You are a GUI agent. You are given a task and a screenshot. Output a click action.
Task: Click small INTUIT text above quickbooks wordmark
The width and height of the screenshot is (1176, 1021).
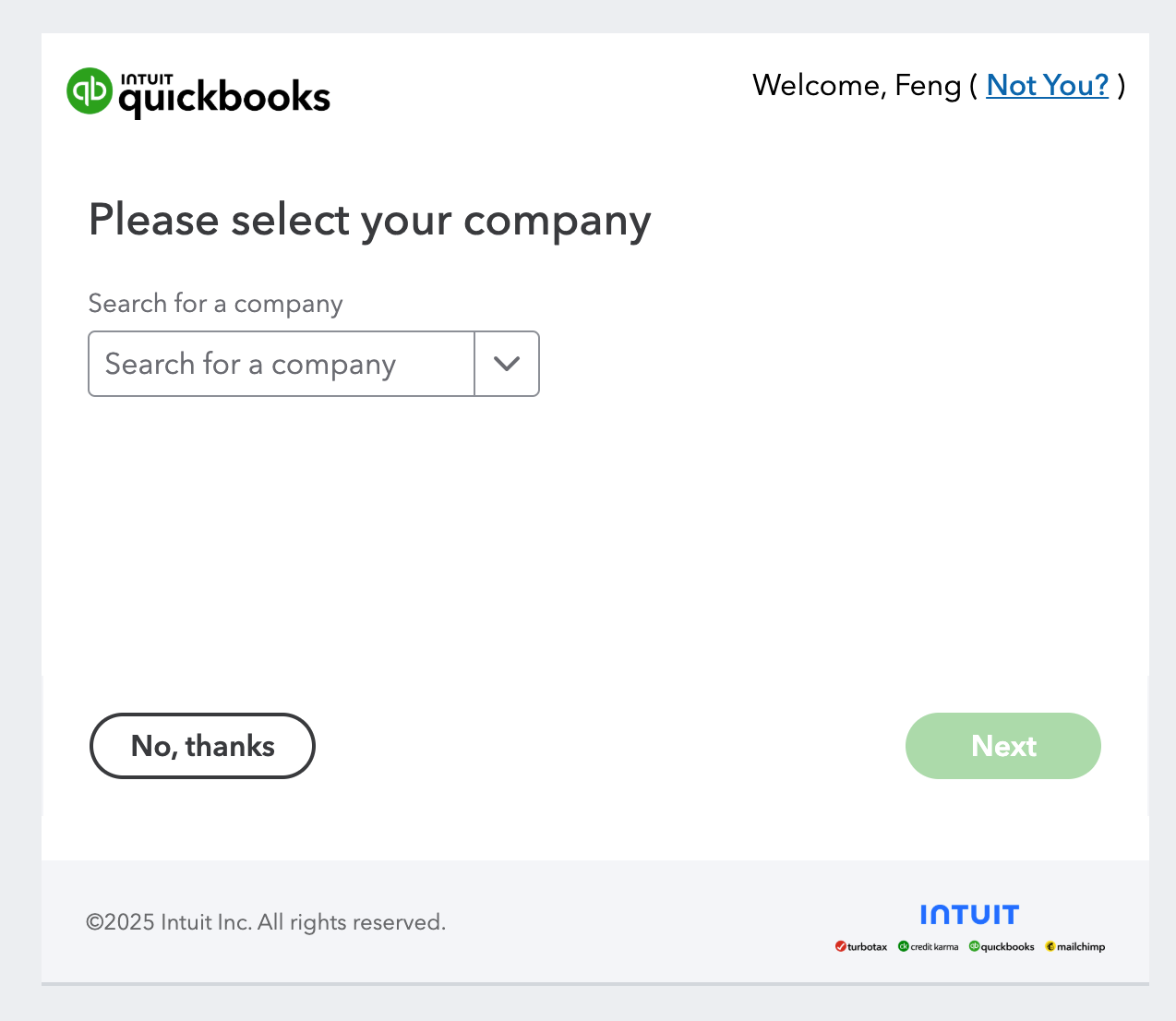[147, 79]
